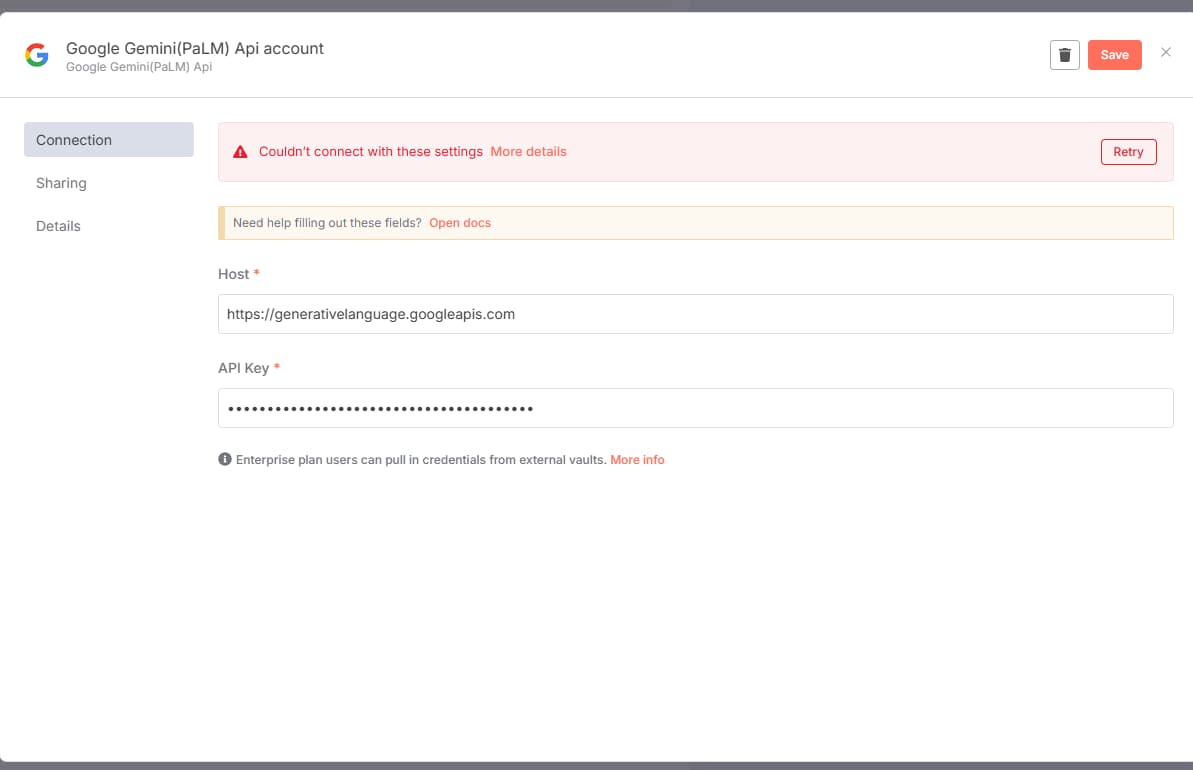This screenshot has height=770, width=1193.
Task: Switch to the Sharing tab
Action: tap(62, 183)
